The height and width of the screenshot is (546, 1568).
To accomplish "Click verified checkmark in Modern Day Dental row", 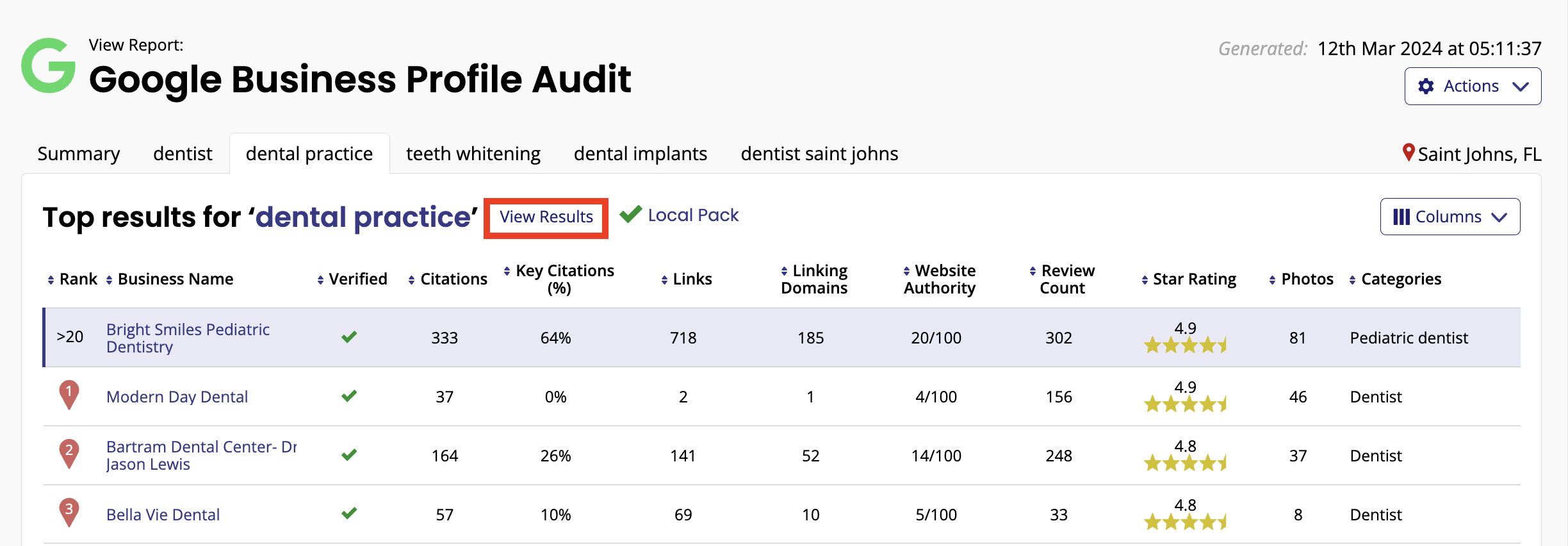I will click(x=349, y=396).
